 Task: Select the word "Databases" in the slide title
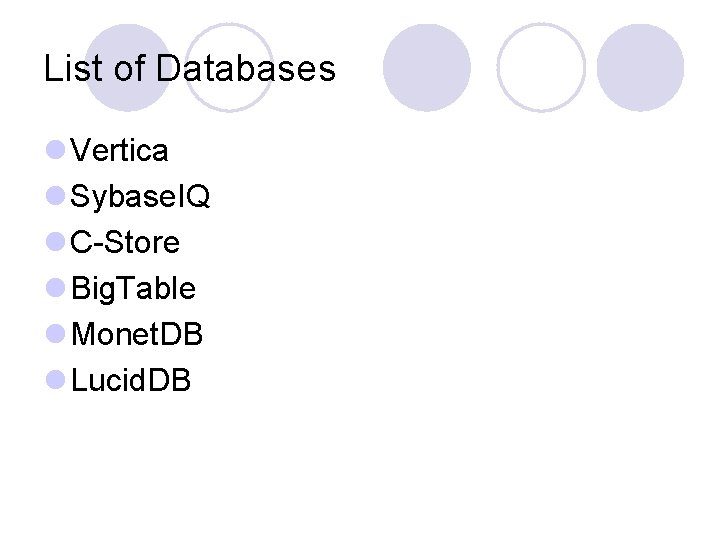tap(246, 68)
